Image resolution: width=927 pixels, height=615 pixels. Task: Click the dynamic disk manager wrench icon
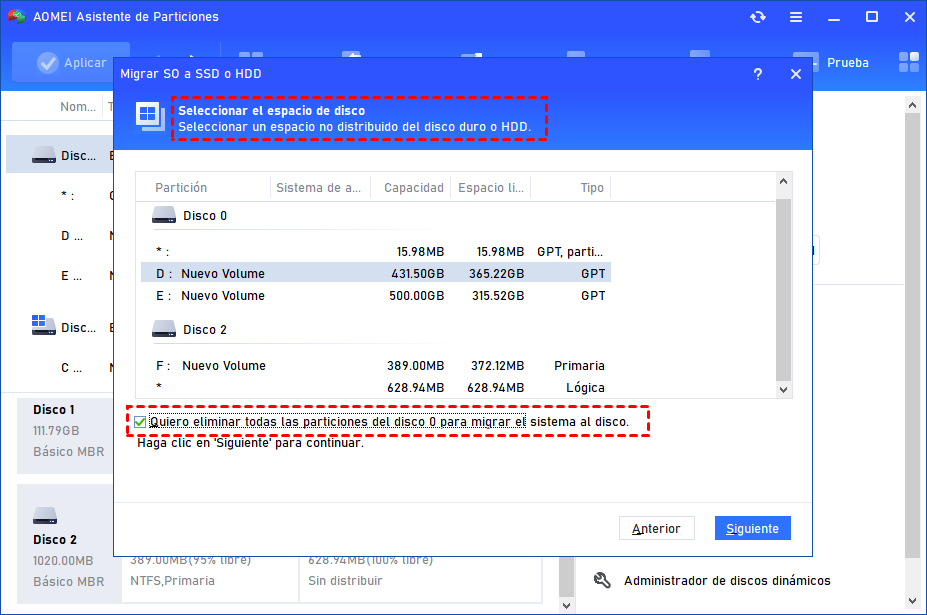pos(602,580)
